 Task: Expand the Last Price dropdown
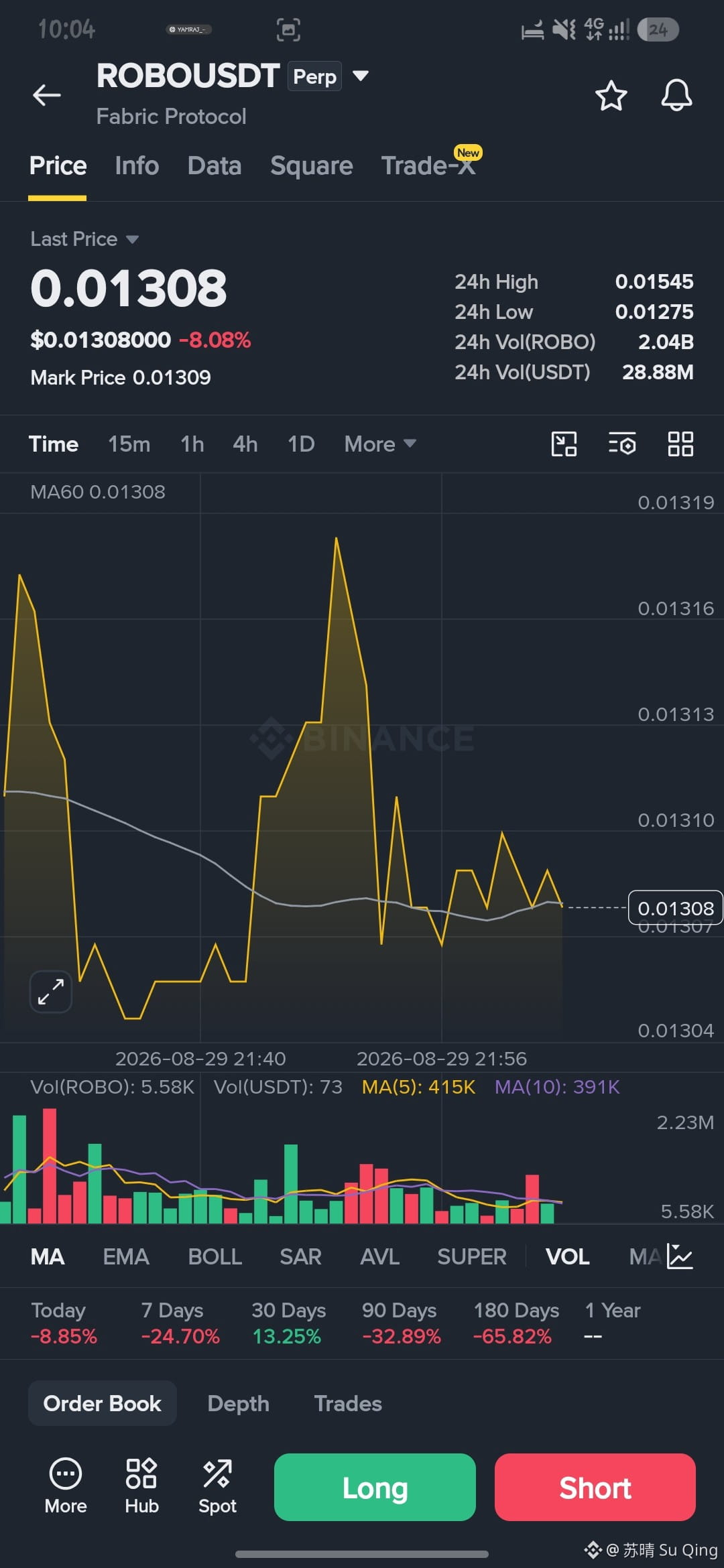[x=84, y=239]
